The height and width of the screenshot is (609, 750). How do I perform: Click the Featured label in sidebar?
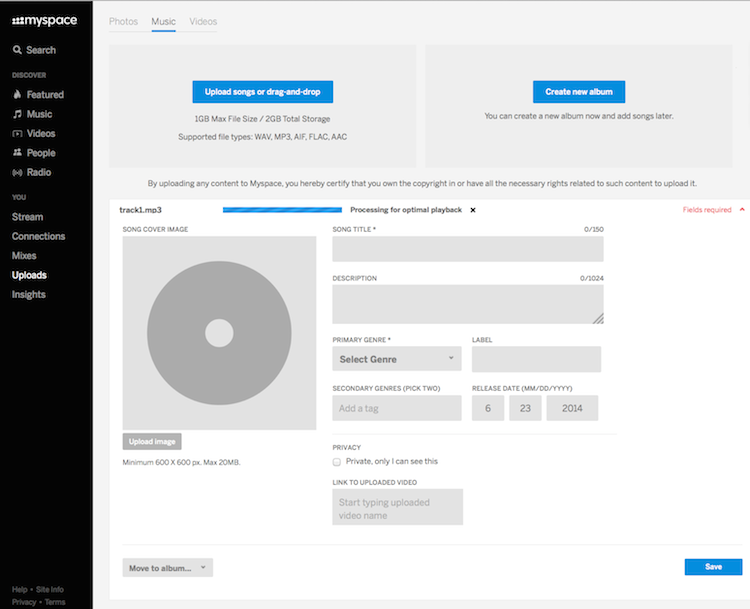tap(45, 95)
